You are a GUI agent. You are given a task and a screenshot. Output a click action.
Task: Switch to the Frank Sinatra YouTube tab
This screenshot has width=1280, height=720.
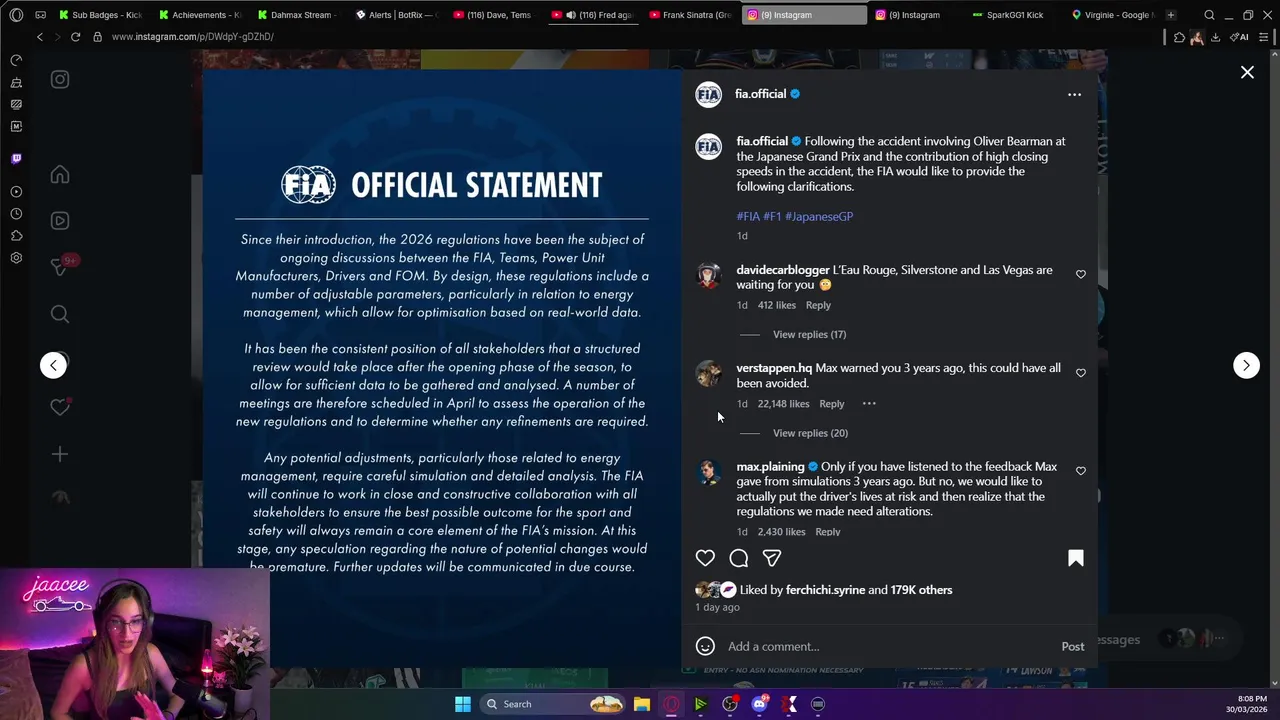pos(691,15)
